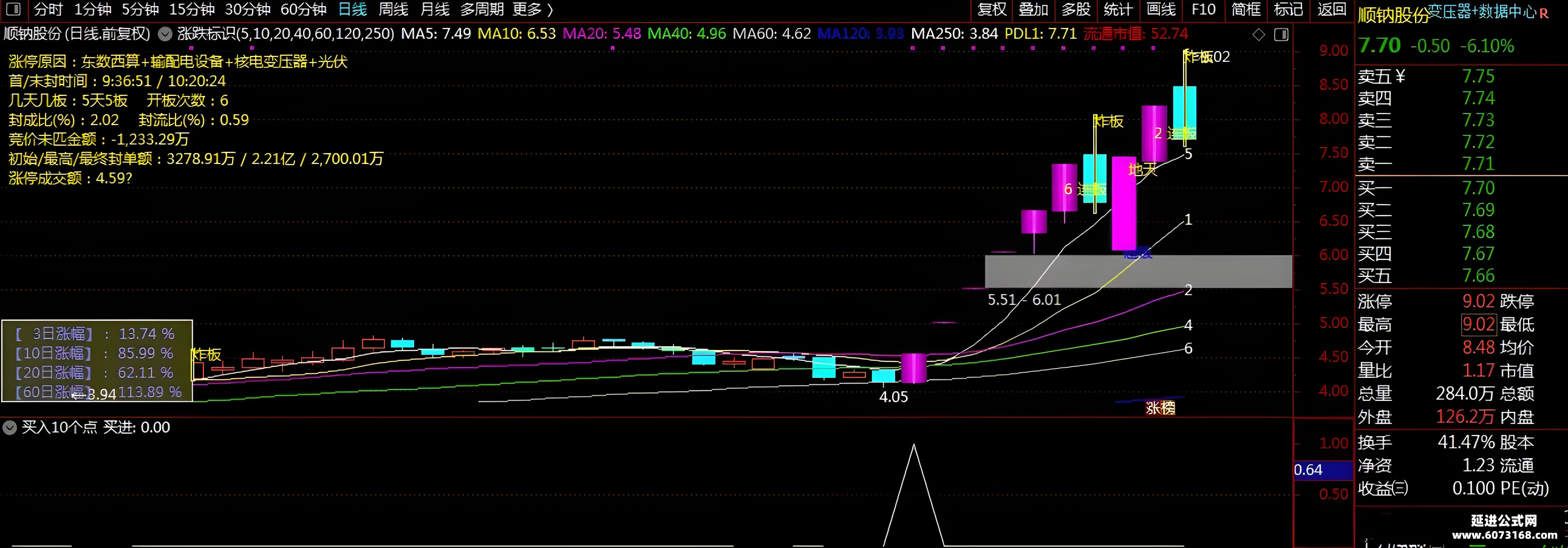Select the 画线 drawing tool
Image resolution: width=1568 pixels, height=548 pixels.
1161,10
